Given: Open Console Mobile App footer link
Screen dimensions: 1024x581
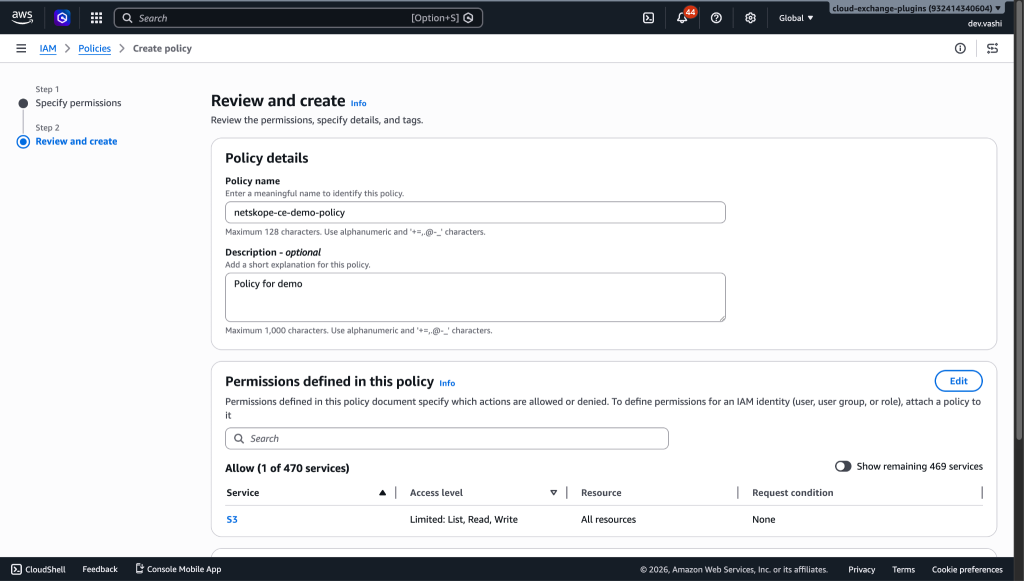Looking at the screenshot, I should pos(178,569).
